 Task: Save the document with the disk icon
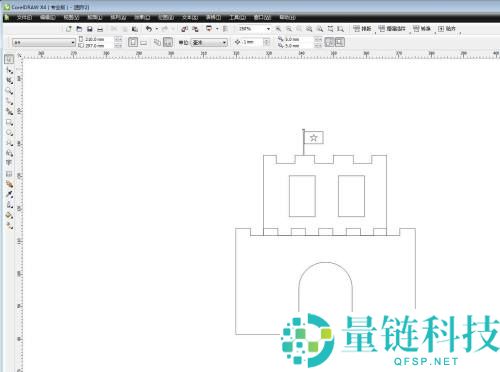89,29
